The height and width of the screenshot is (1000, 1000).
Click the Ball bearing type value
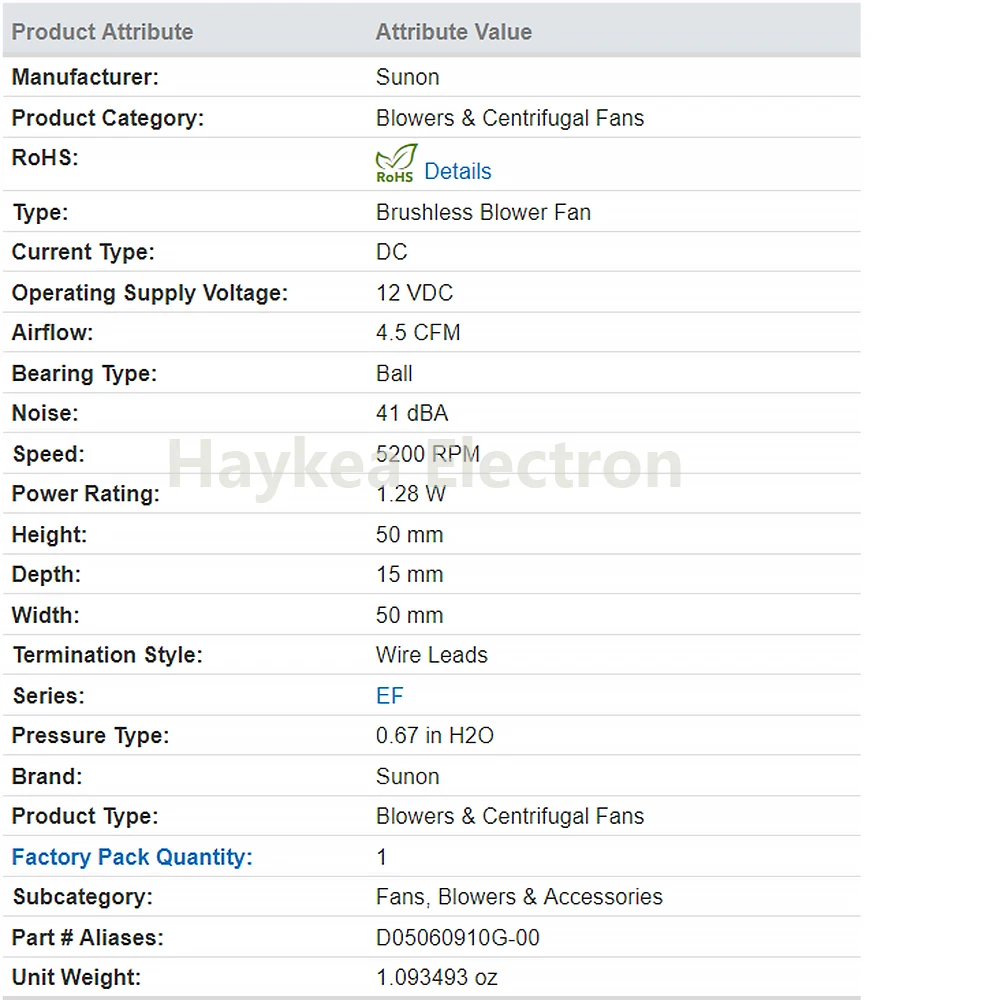tap(394, 373)
